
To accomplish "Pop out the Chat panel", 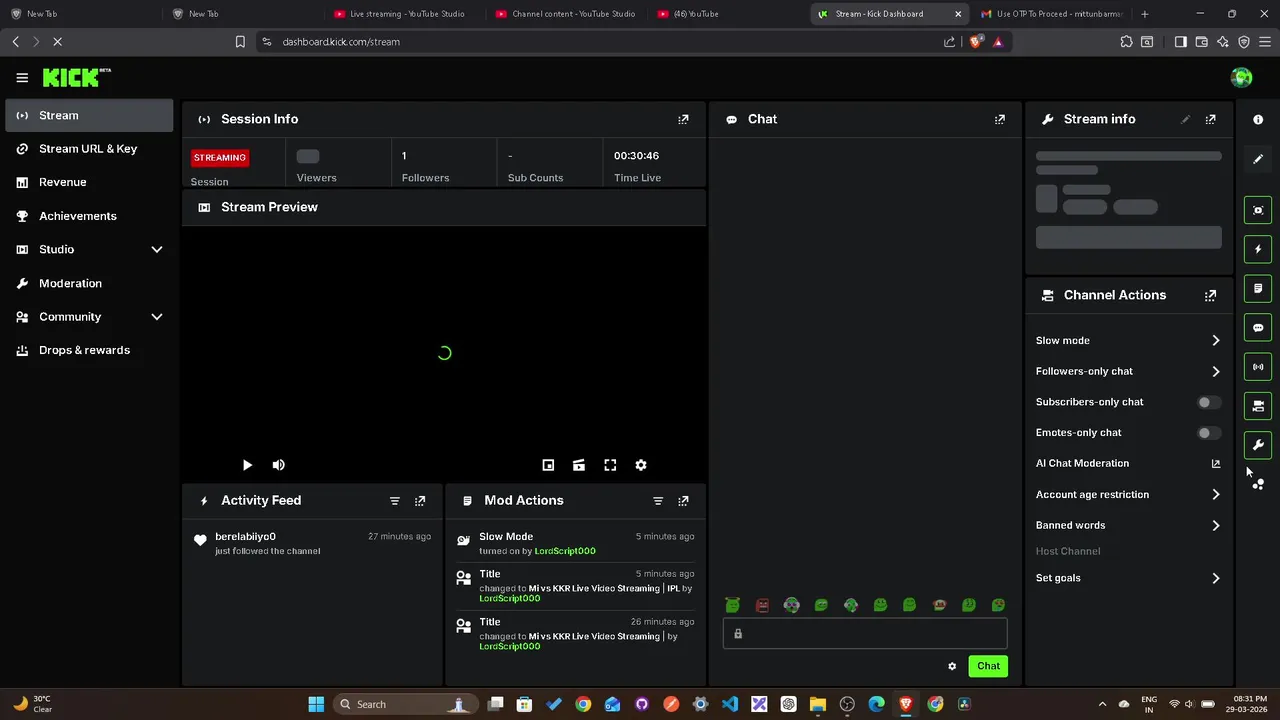I will pos(999,119).
